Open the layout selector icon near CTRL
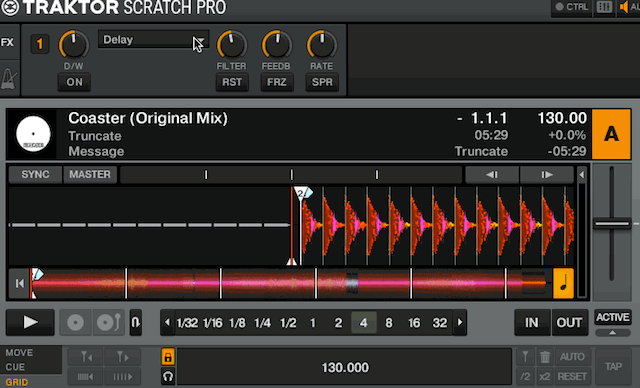 [604, 7]
